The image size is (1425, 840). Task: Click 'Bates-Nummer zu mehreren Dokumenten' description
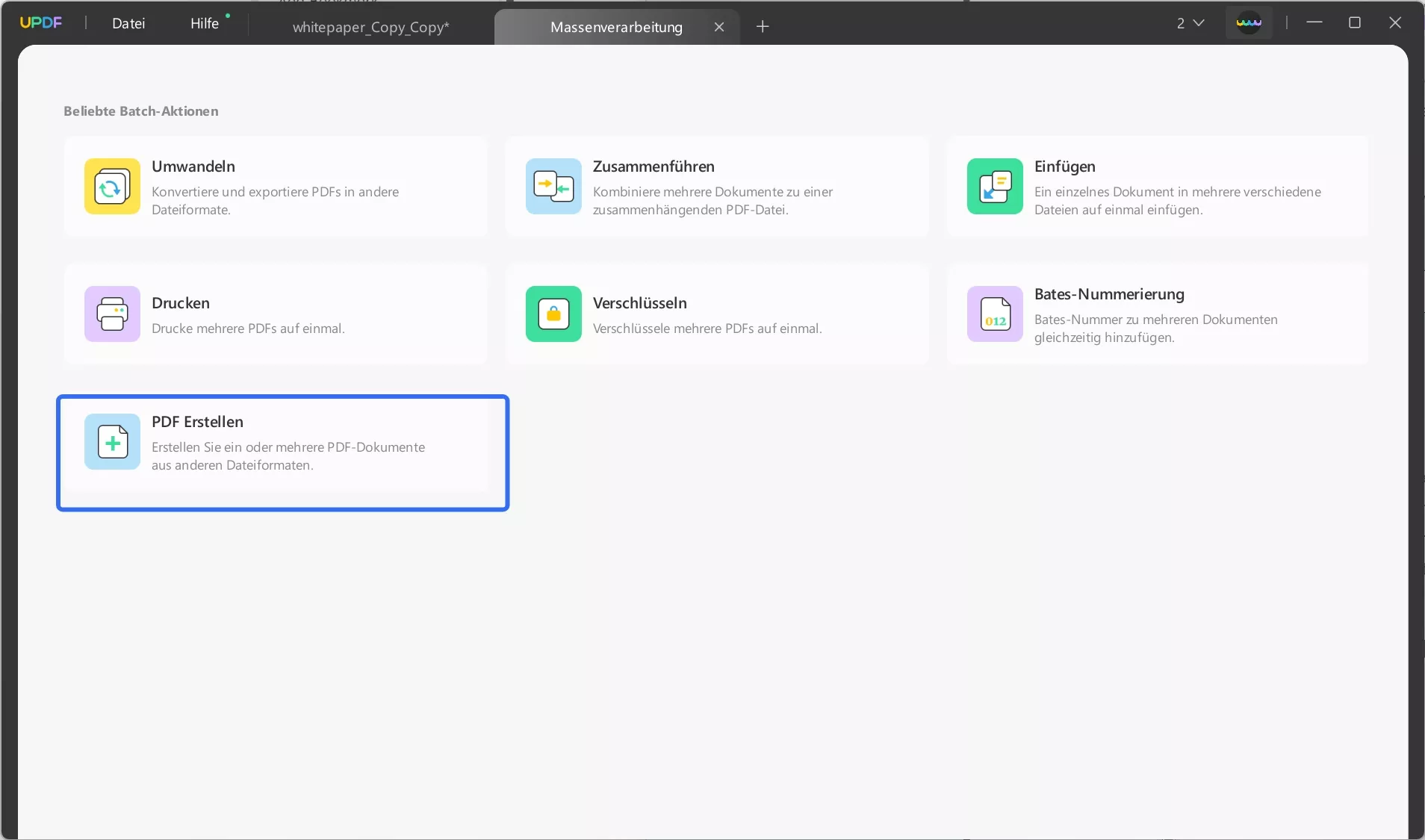[x=1156, y=329]
